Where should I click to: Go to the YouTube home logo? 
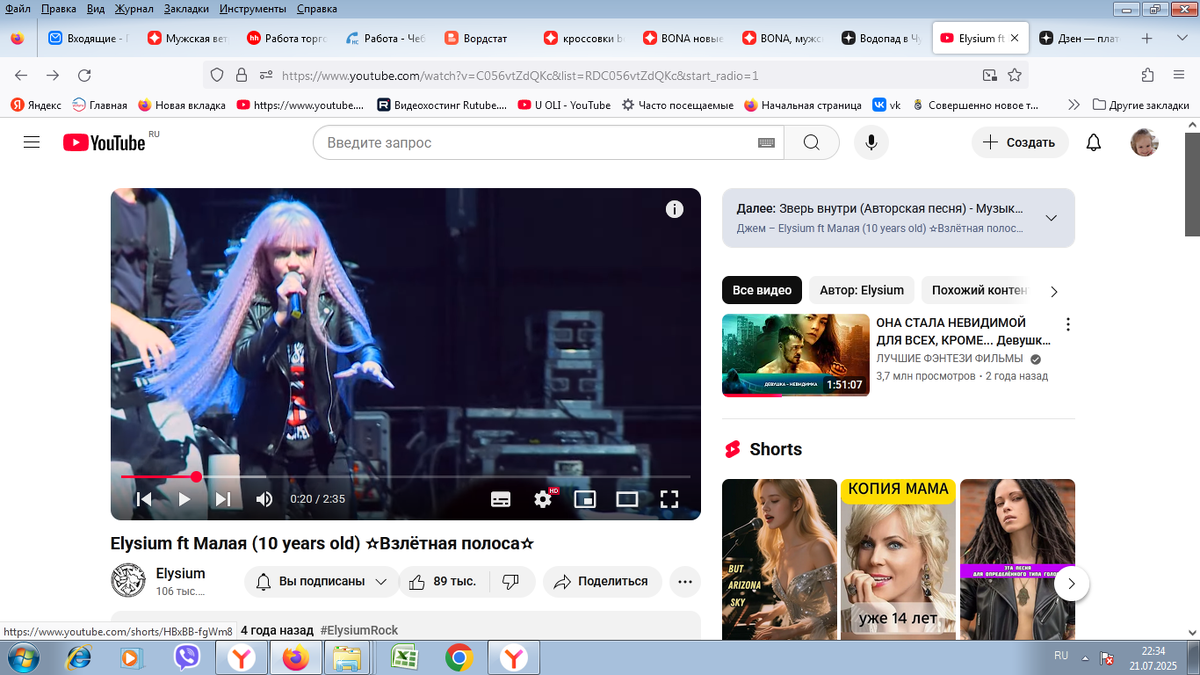coord(104,143)
